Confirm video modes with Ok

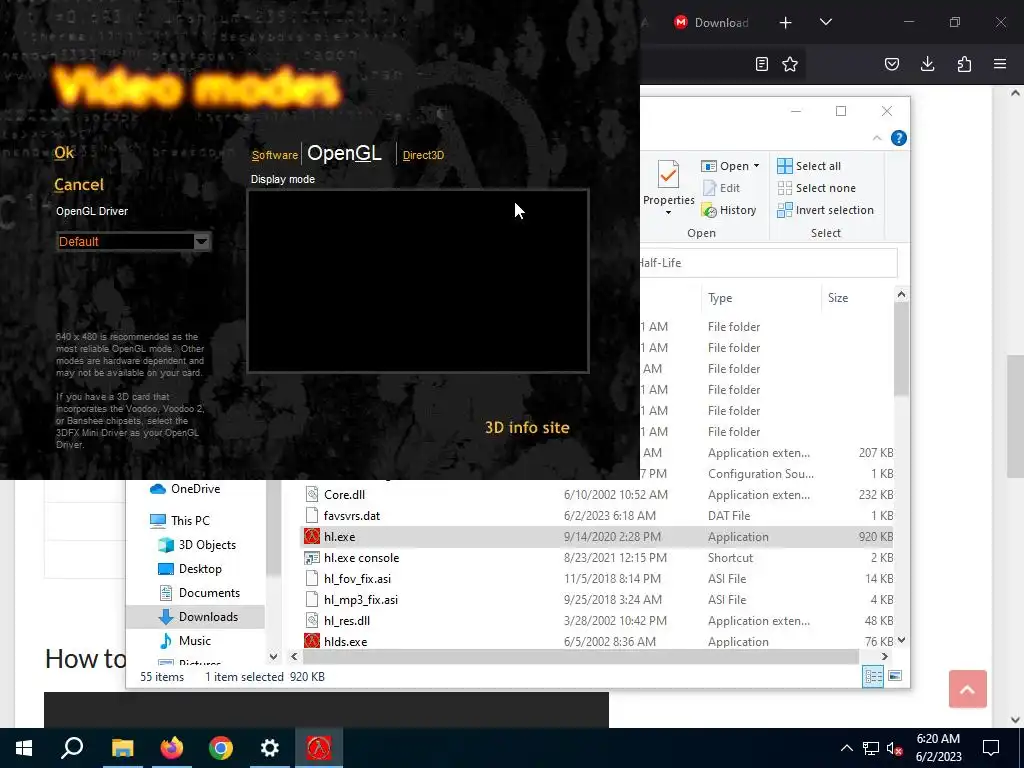(x=64, y=153)
